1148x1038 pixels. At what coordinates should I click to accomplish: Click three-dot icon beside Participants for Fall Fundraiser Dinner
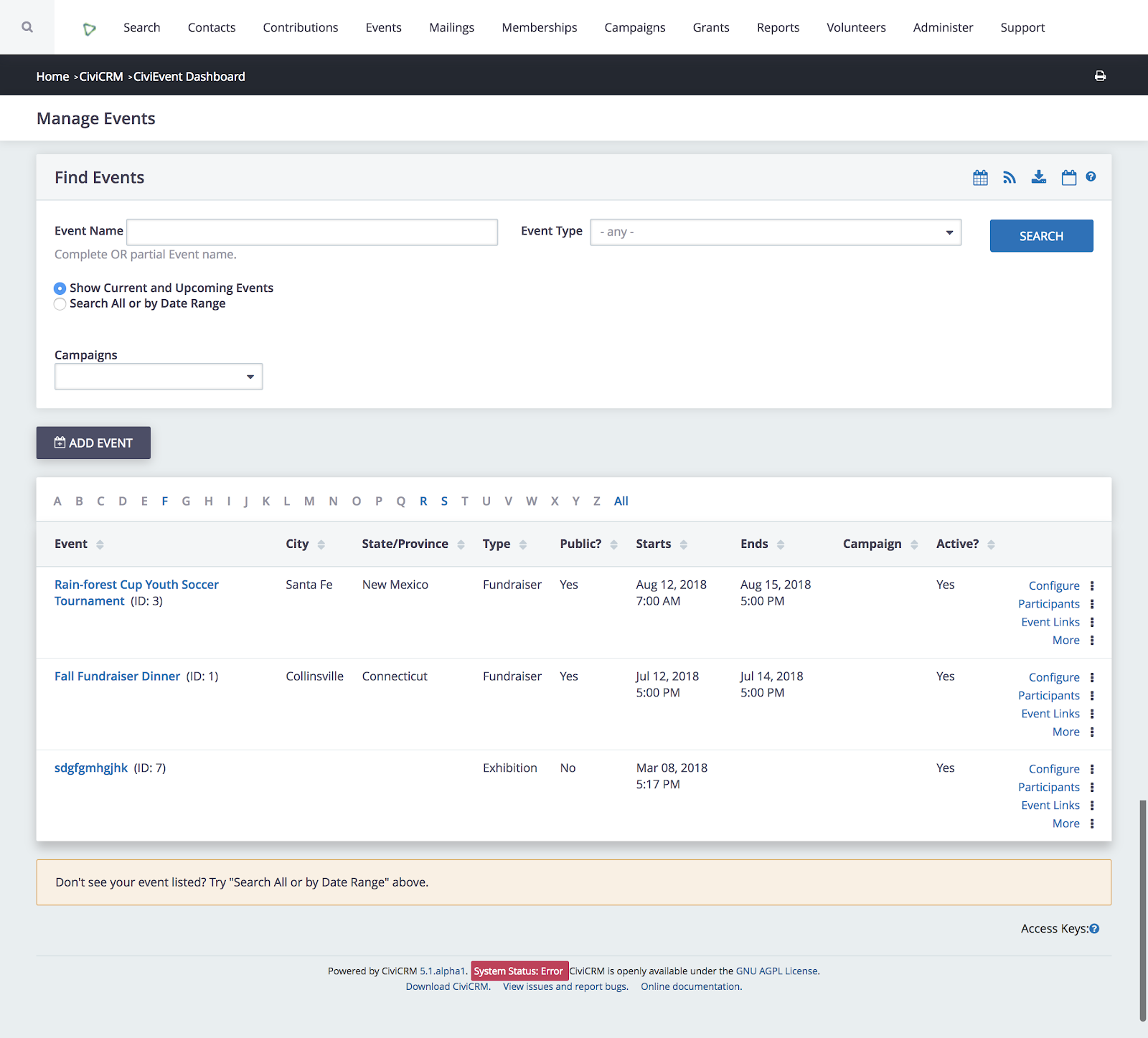click(1092, 695)
